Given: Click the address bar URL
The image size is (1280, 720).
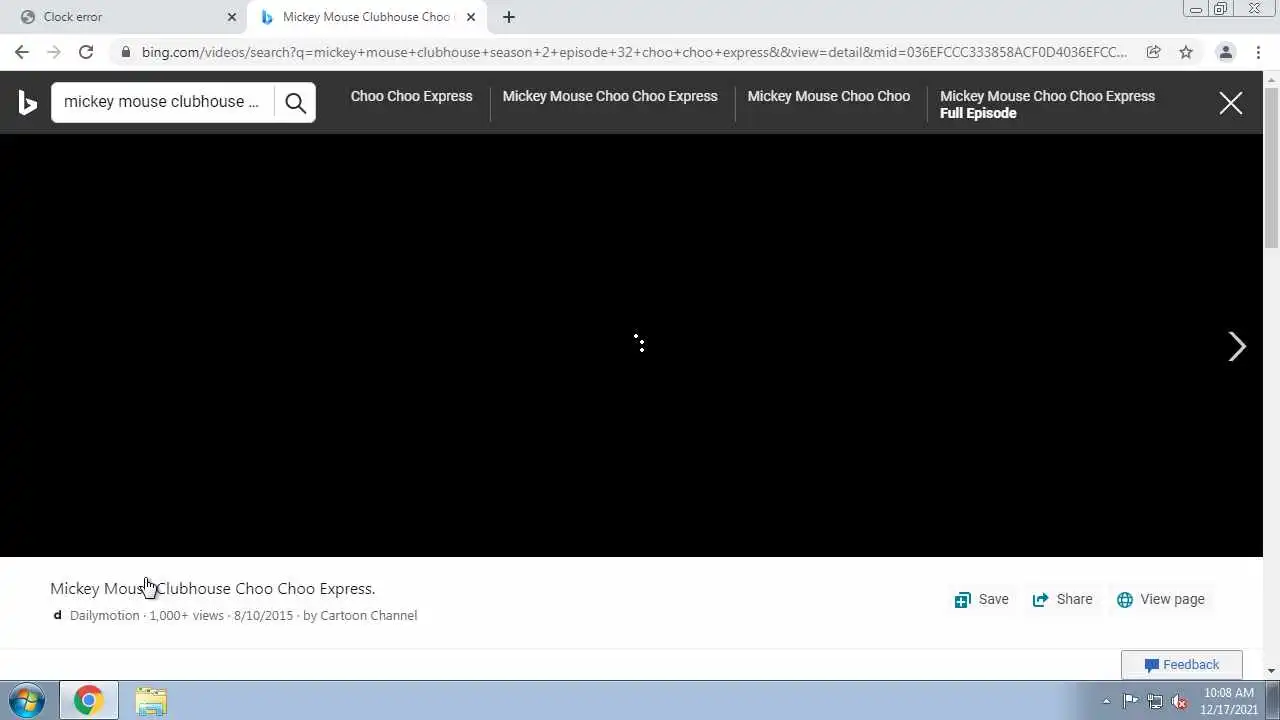Looking at the screenshot, I should click(634, 52).
